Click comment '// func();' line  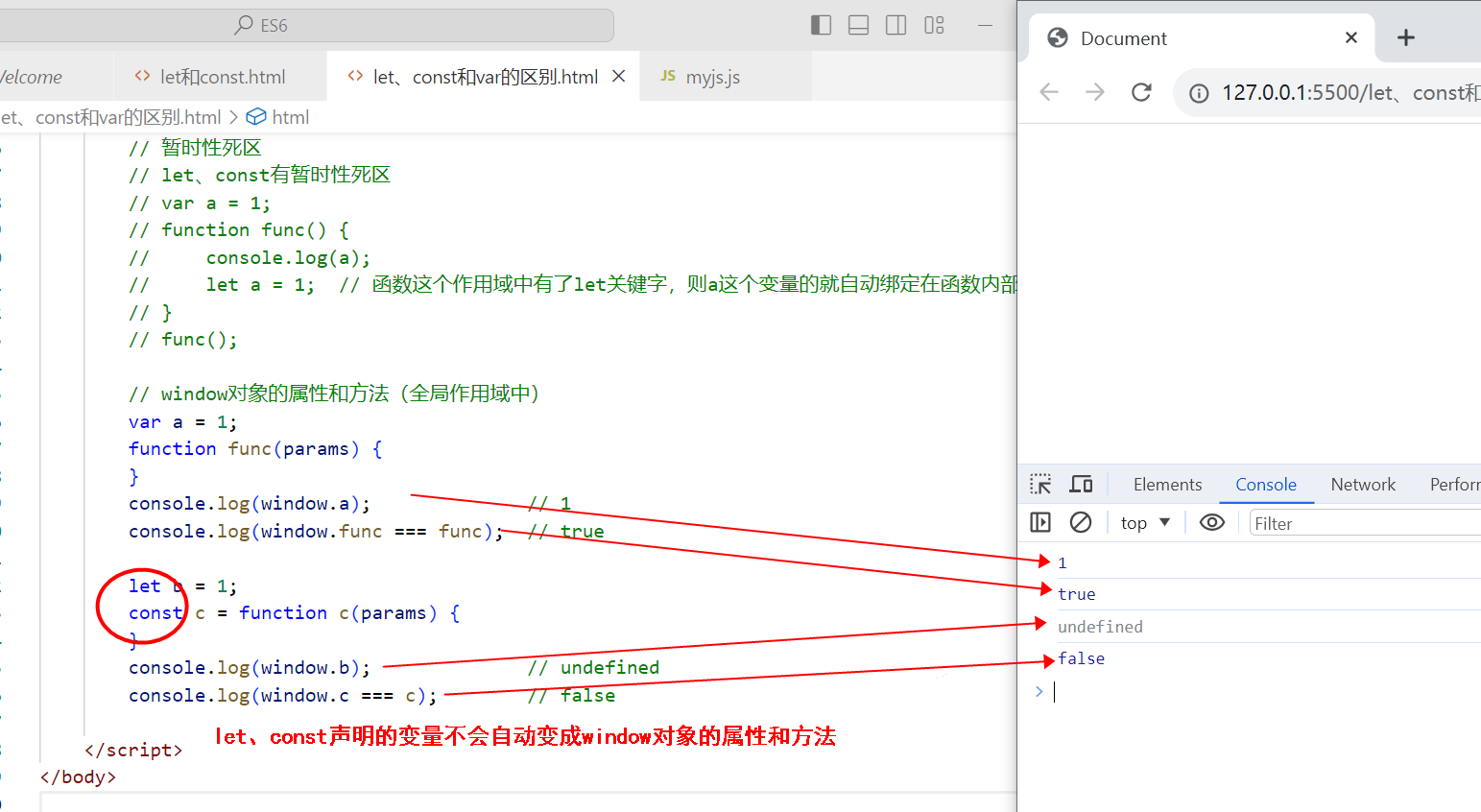point(182,339)
